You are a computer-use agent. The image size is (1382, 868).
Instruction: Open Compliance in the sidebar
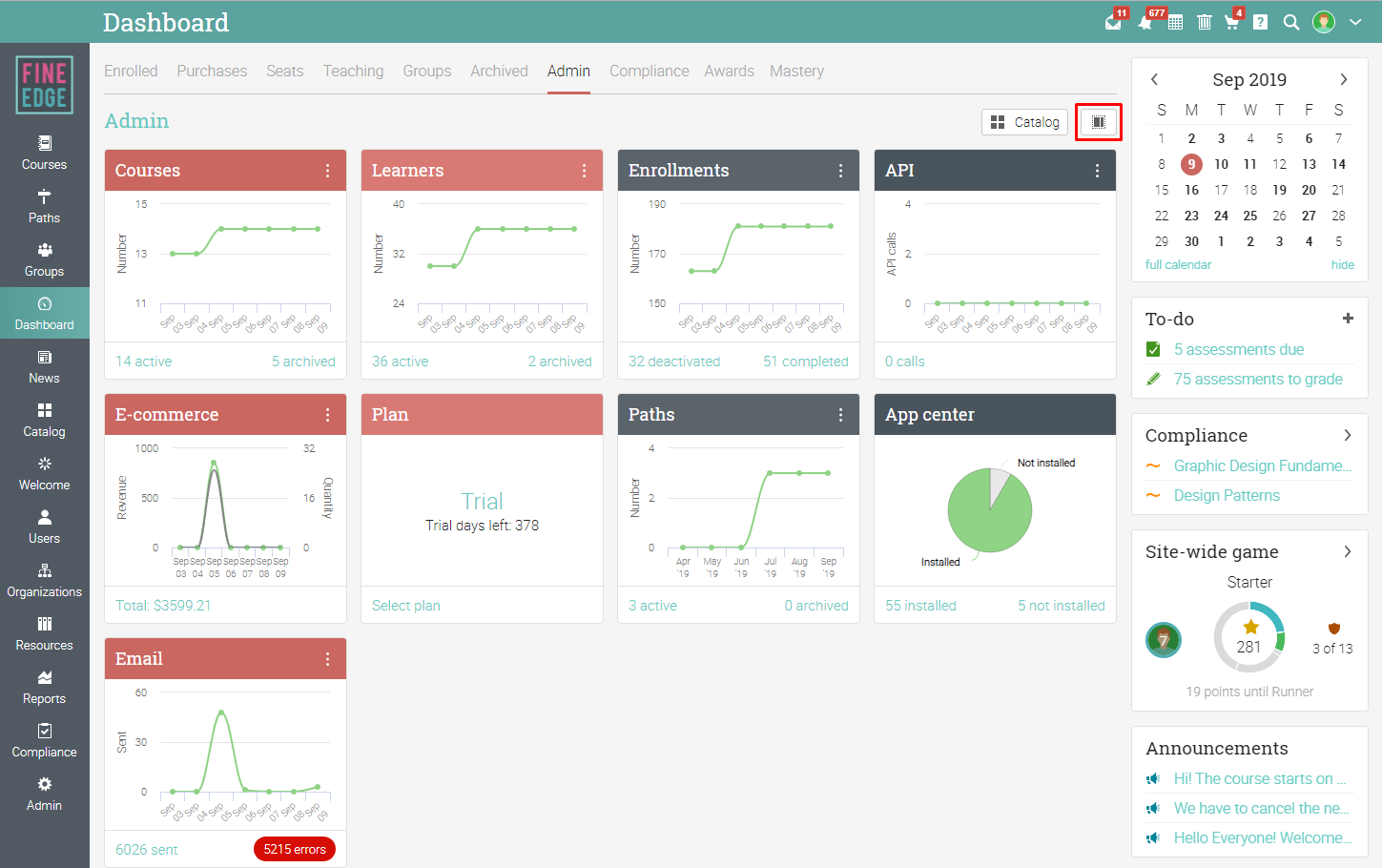click(x=45, y=740)
